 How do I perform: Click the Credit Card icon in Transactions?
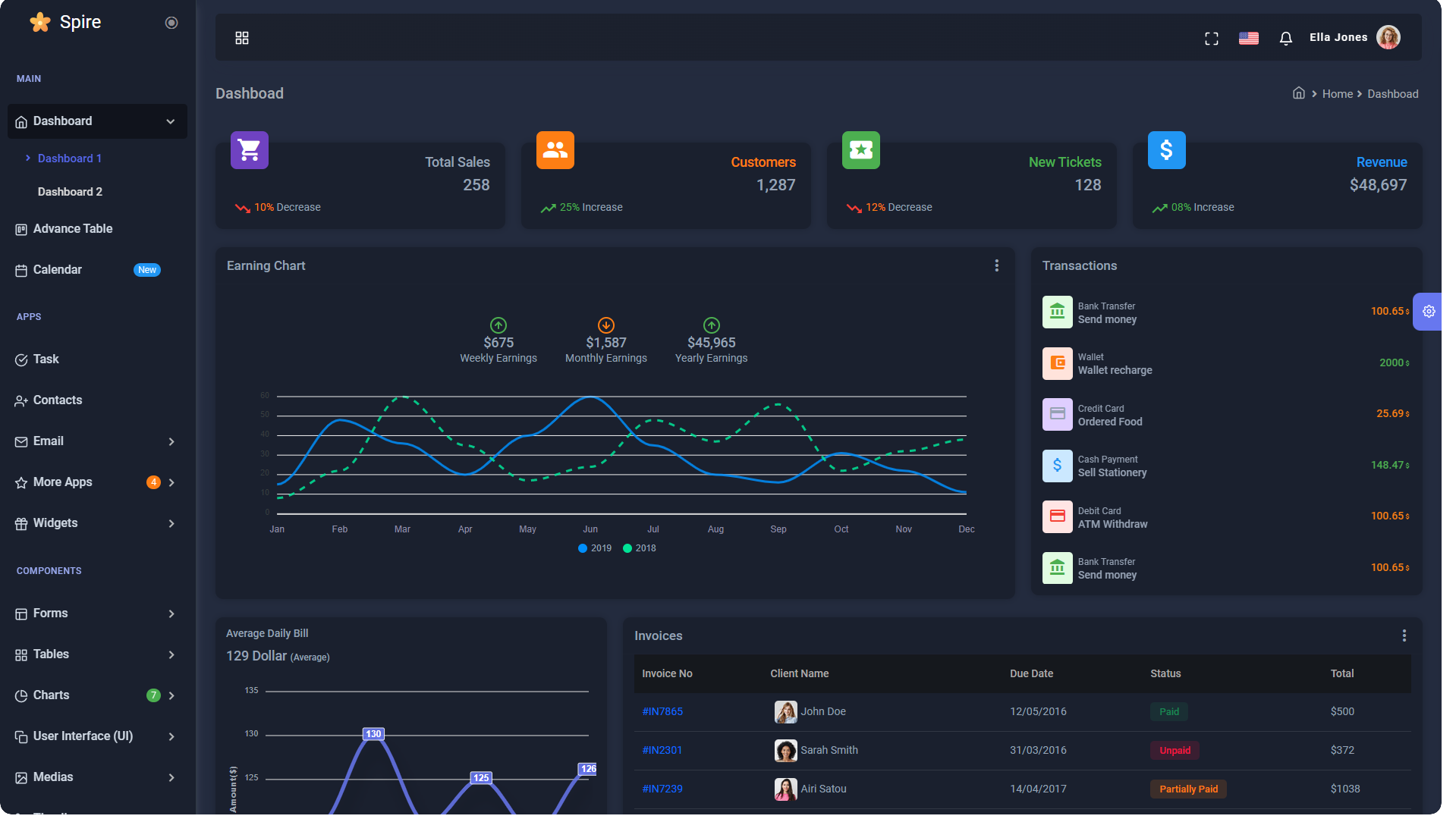(x=1057, y=414)
